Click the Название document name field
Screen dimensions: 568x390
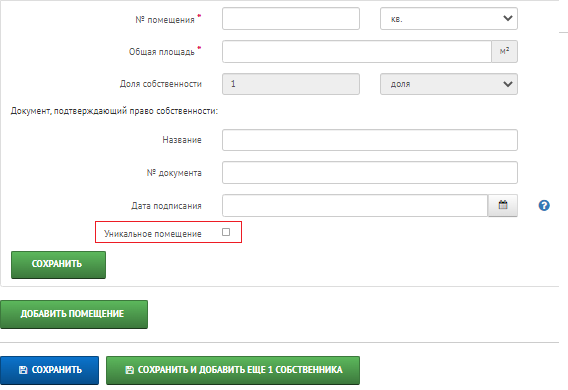[x=370, y=140]
